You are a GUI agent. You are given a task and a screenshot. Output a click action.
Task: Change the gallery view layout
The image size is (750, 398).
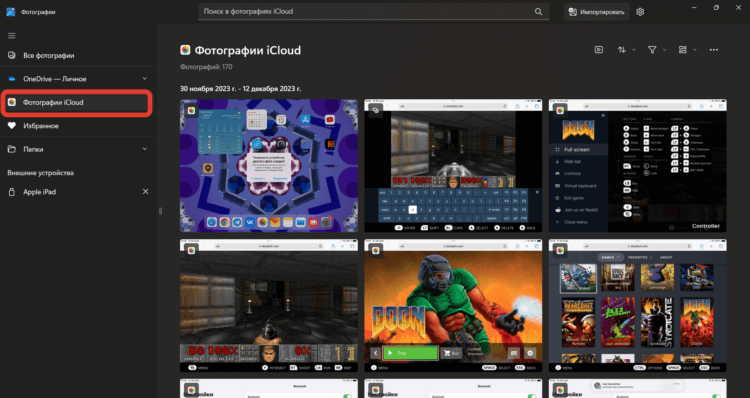click(x=683, y=50)
